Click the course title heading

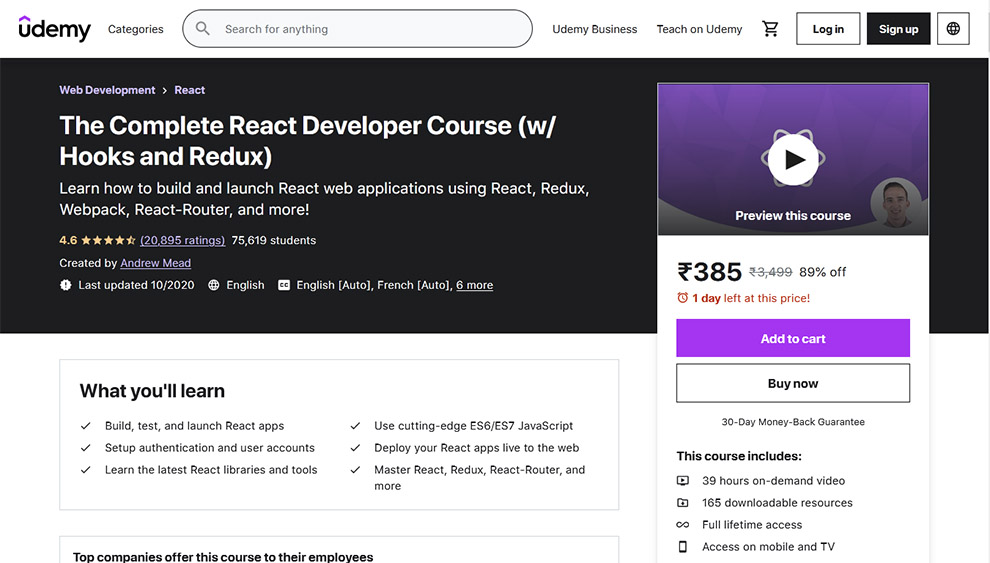click(x=308, y=141)
